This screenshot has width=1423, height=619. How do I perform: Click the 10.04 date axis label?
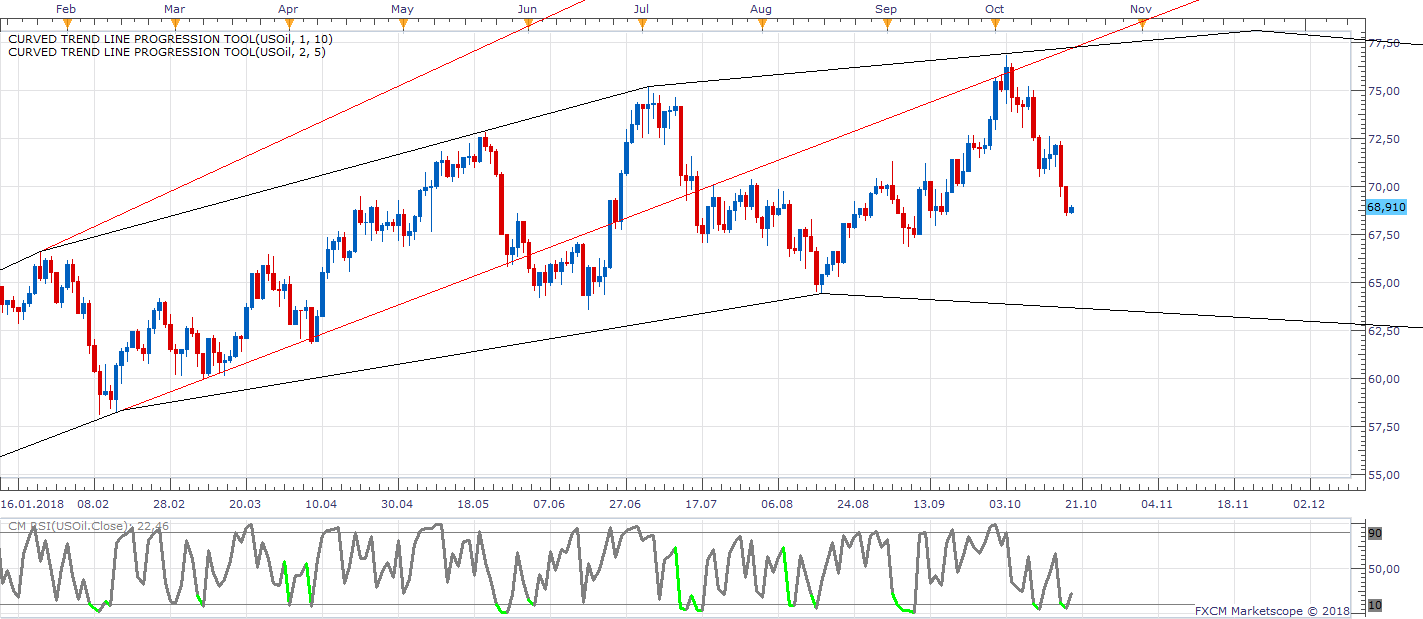321,504
